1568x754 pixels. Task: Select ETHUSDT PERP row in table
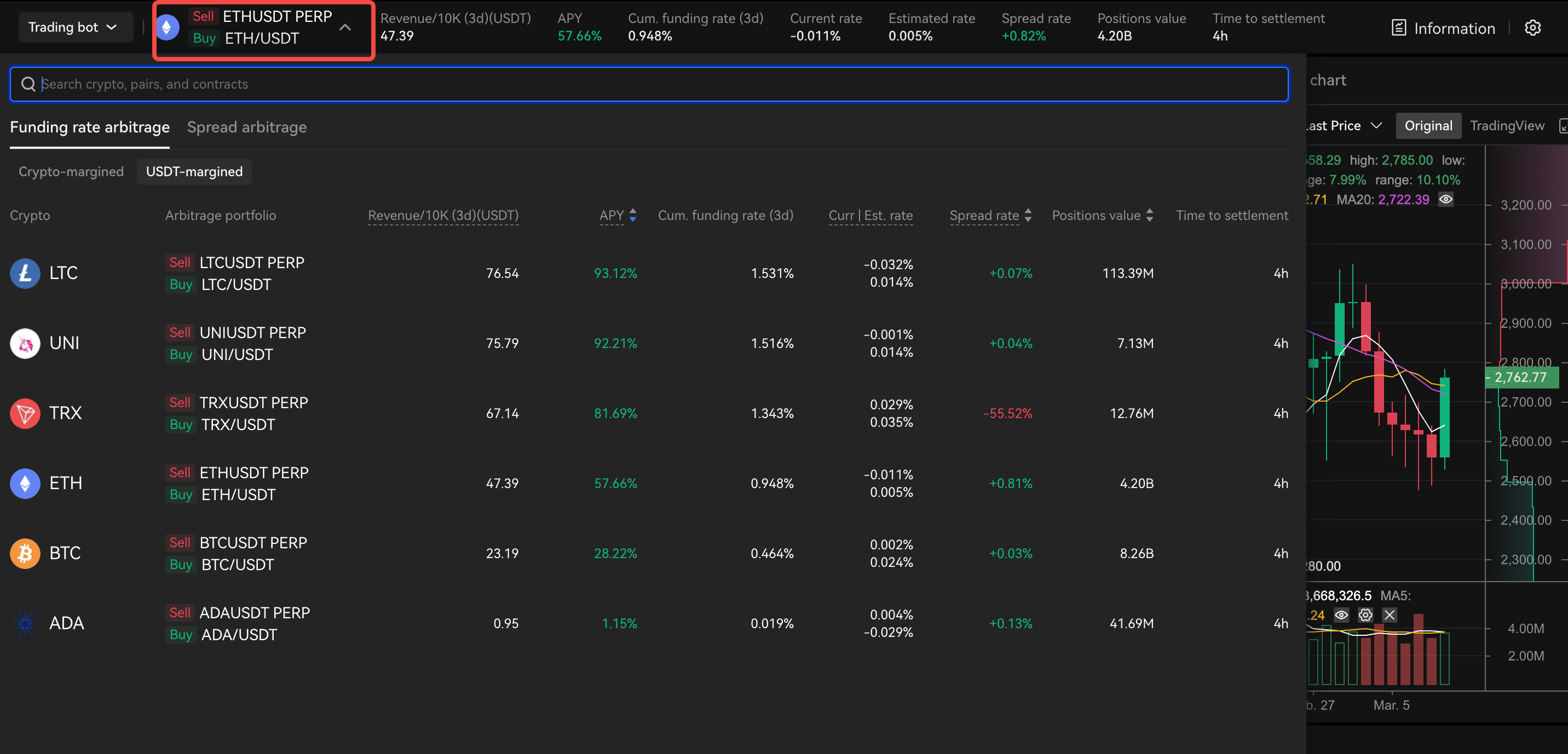(x=649, y=483)
